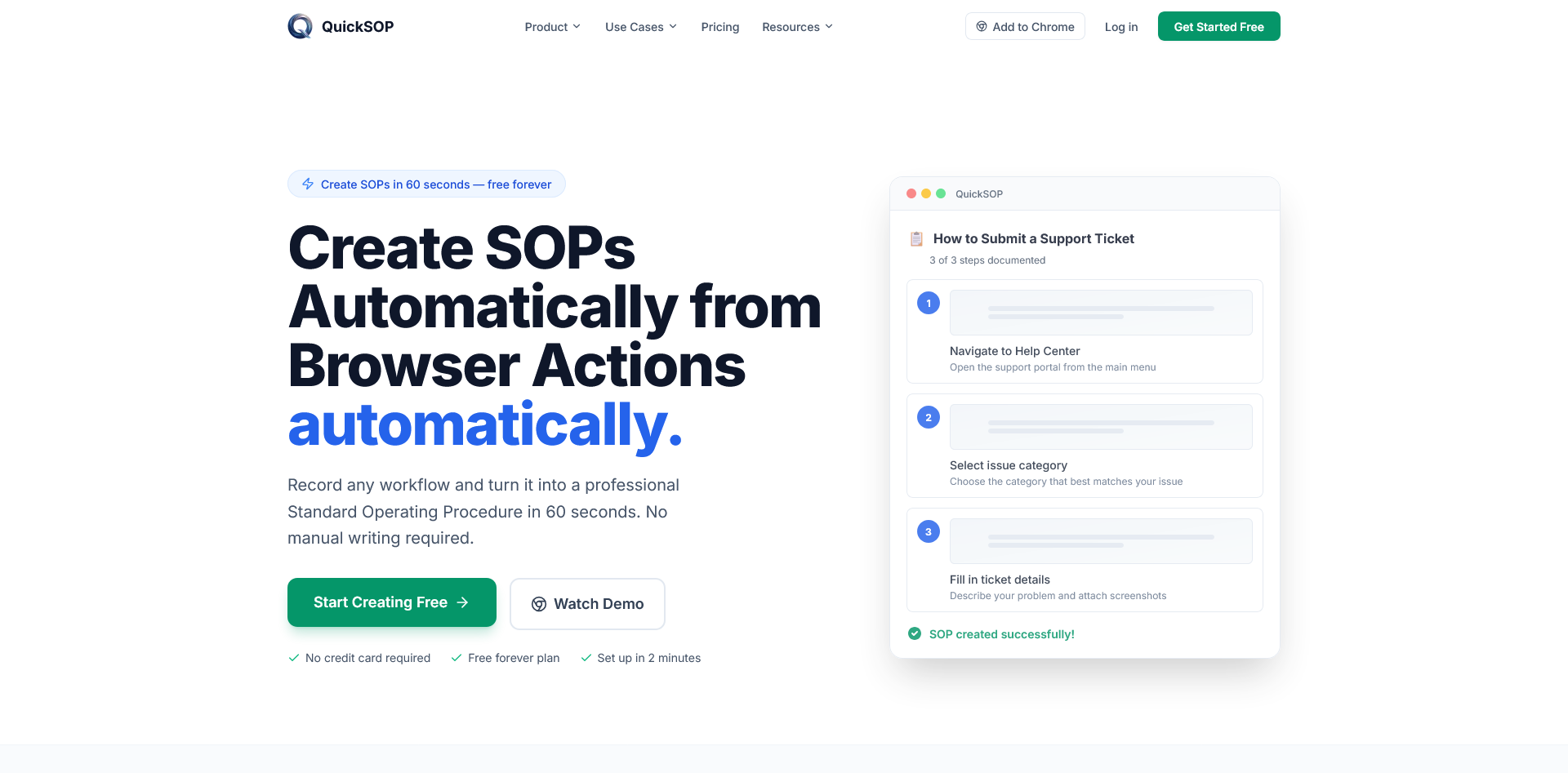This screenshot has width=1568, height=773.
Task: Click the 'Create SOPs in 60 seconds' badge
Action: click(x=426, y=184)
